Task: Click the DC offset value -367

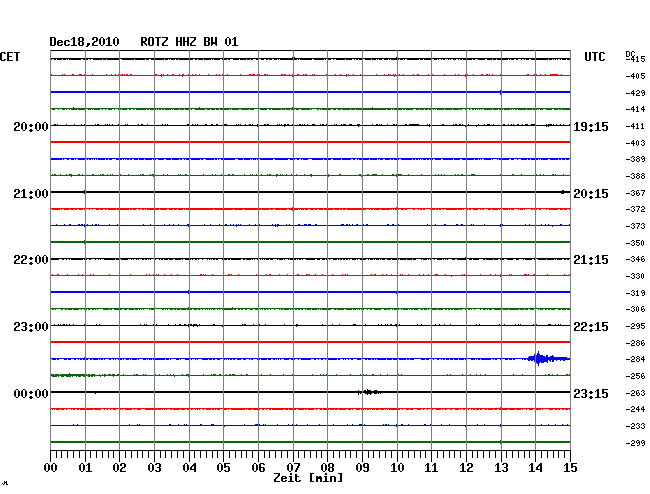Action: click(x=635, y=193)
